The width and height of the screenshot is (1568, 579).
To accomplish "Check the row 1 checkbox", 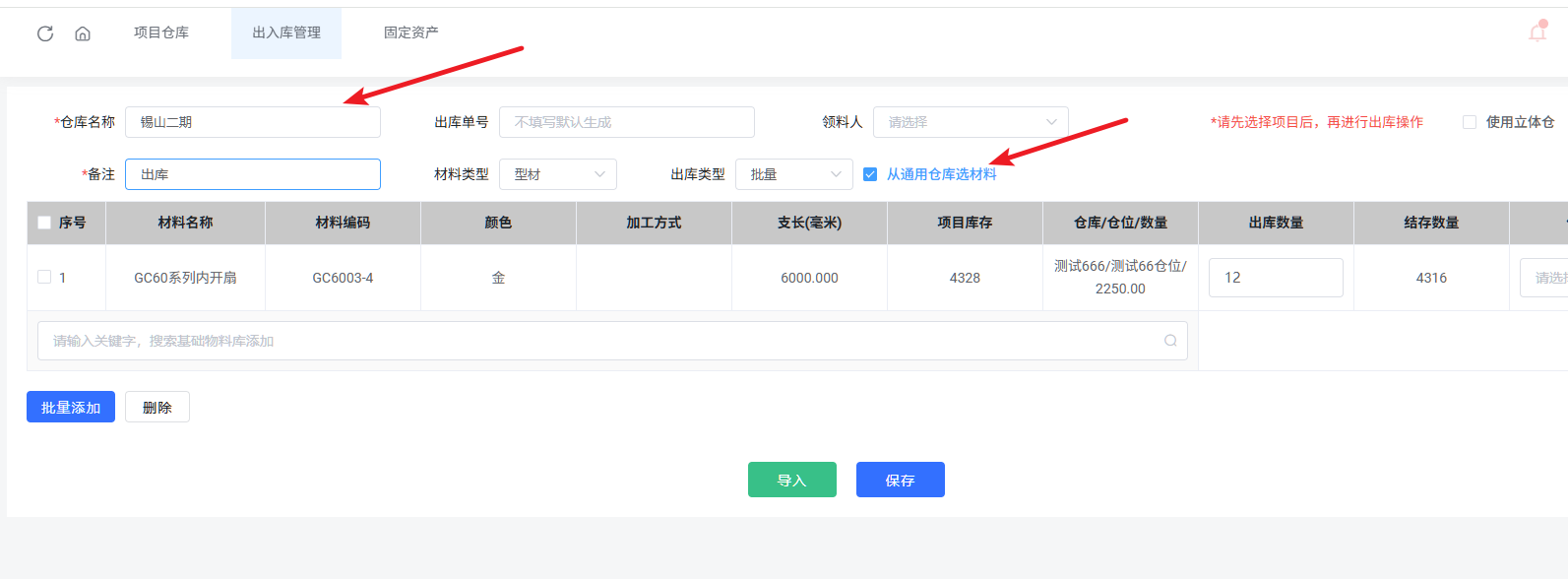I will point(44,278).
